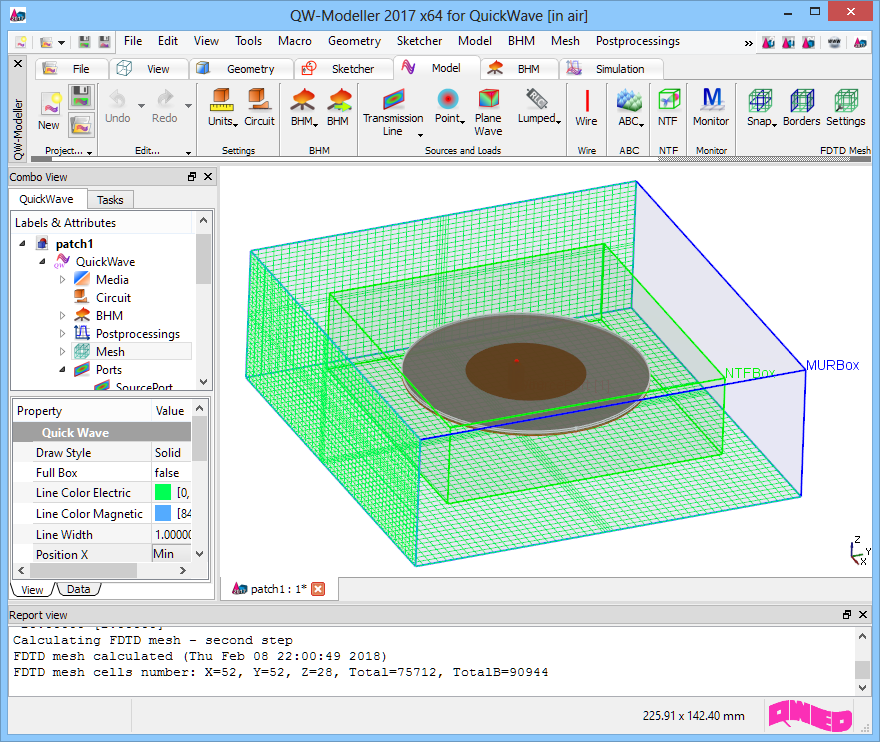This screenshot has height=742, width=880.
Task: Switch to the Tasks tab
Action: click(110, 200)
